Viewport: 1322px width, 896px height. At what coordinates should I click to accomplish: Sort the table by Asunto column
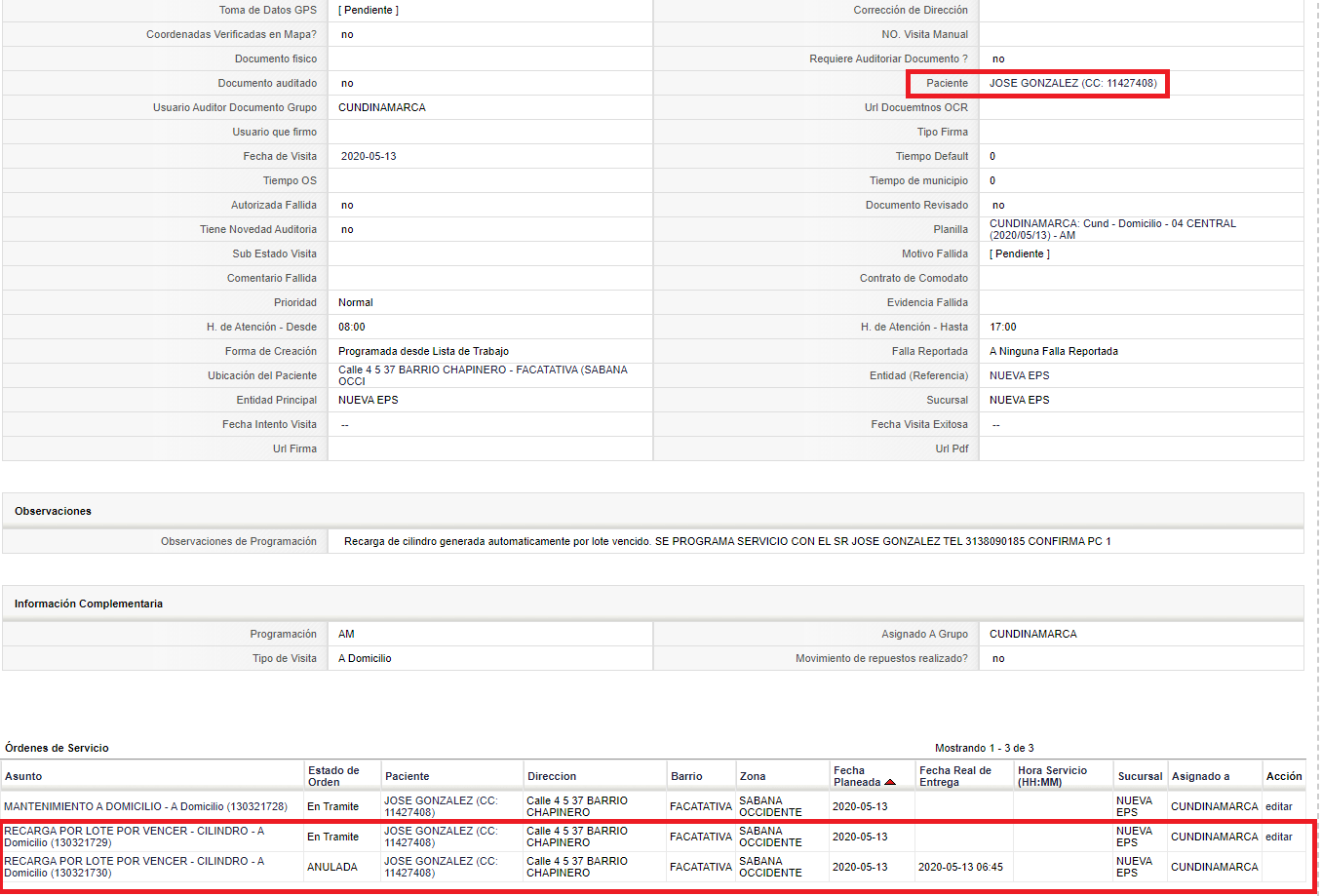(x=23, y=776)
